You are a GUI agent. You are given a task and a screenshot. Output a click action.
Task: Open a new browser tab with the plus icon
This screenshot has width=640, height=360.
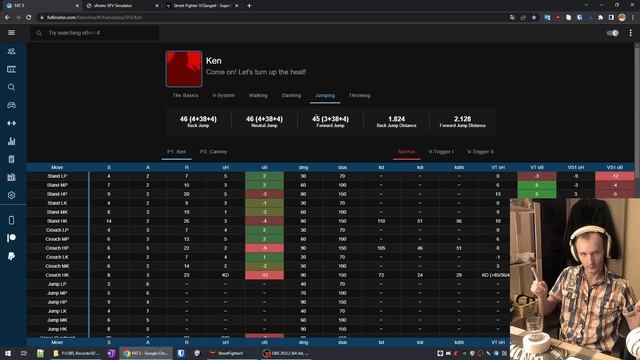[249, 6]
